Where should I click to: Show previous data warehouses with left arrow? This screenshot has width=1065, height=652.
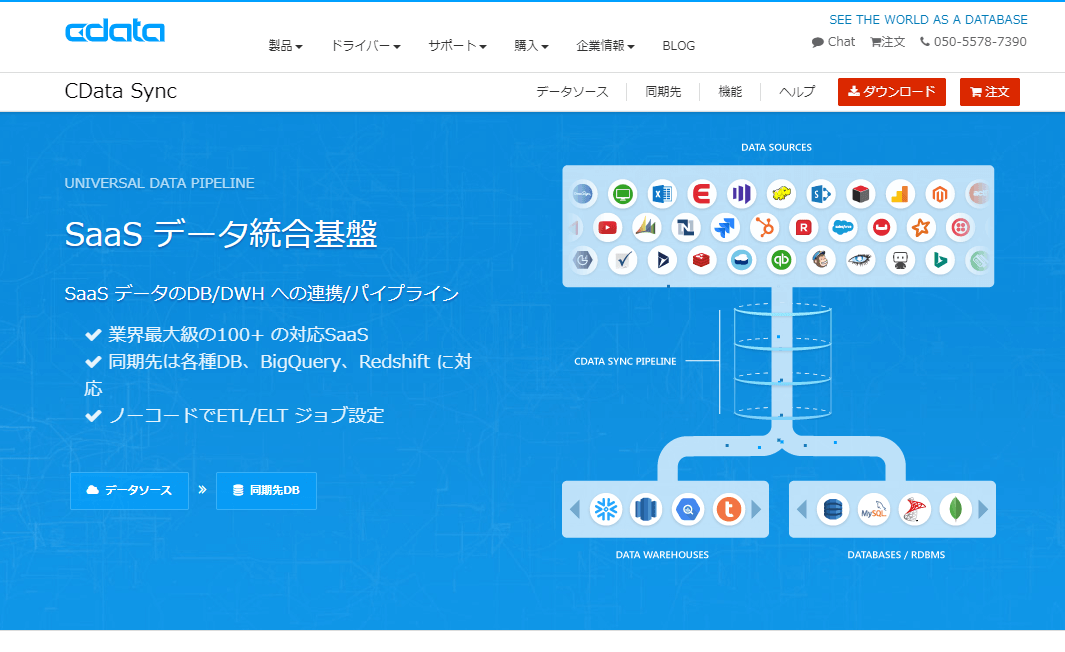[575, 509]
